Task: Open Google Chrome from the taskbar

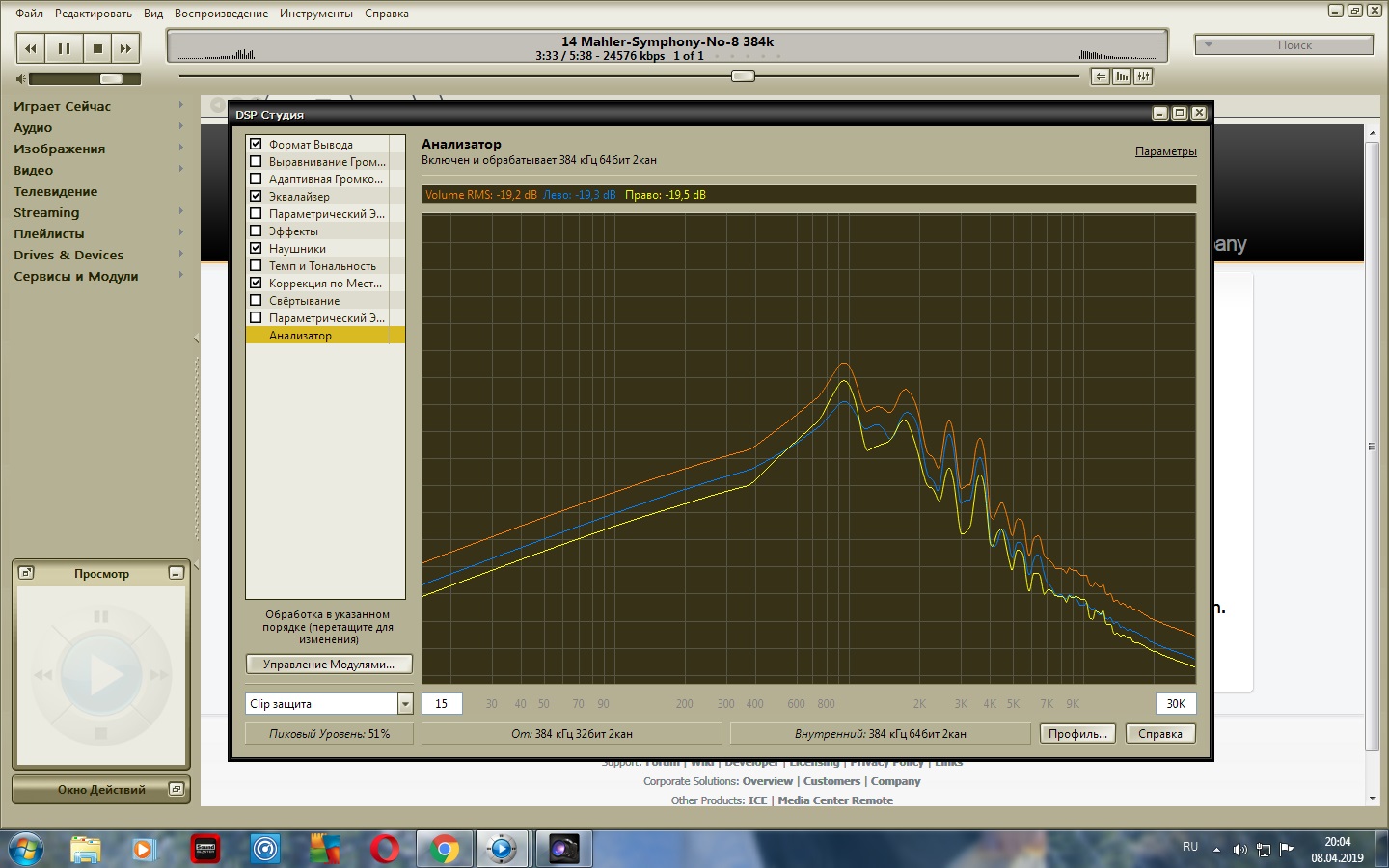Action: click(445, 849)
